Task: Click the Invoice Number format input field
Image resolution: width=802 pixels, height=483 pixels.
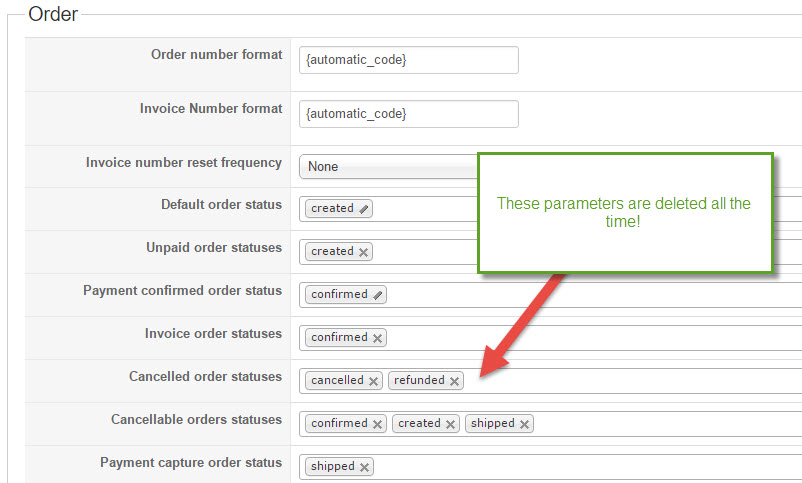Action: tap(409, 114)
